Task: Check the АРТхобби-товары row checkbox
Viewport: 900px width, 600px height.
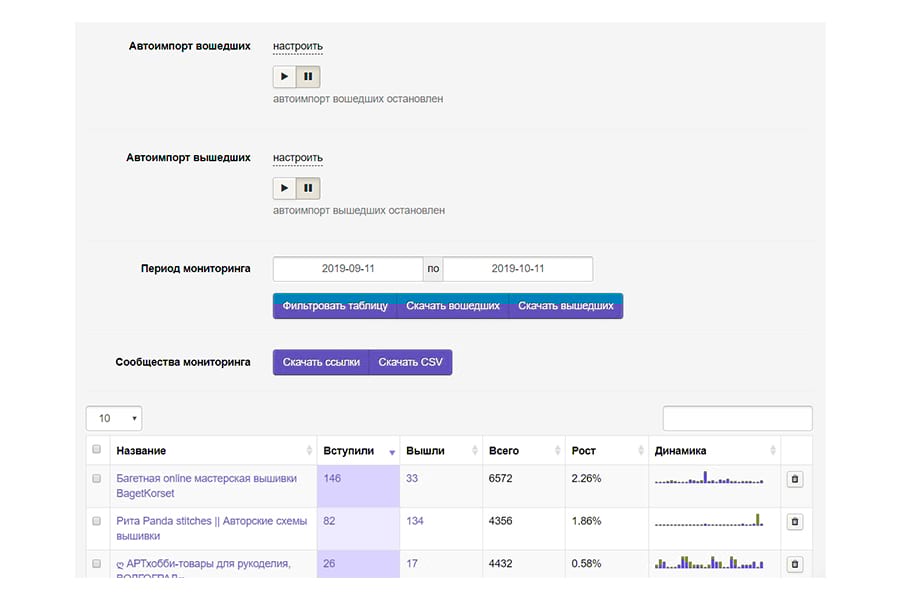Action: click(x=96, y=564)
